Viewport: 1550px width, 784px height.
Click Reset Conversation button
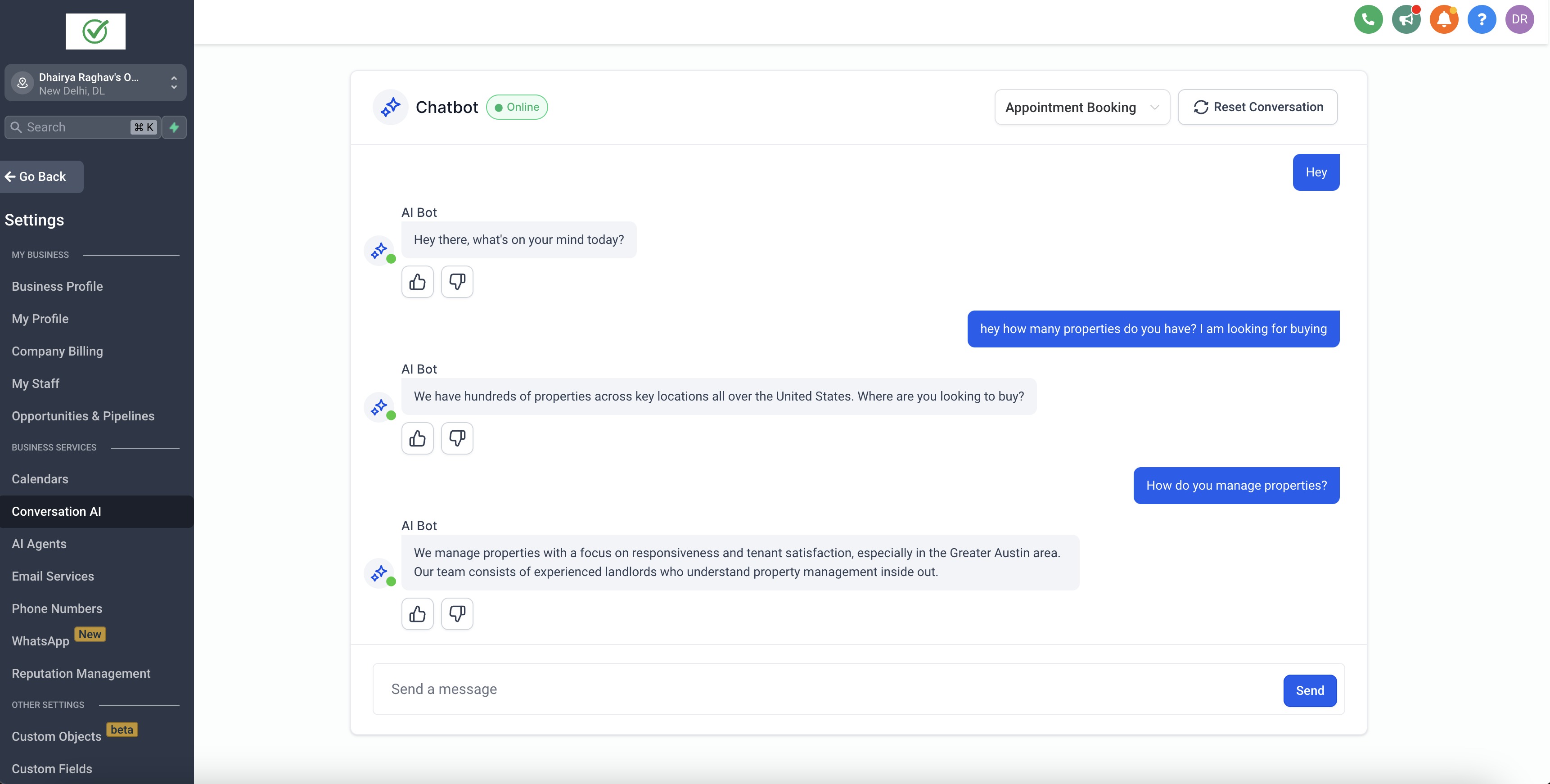(x=1257, y=107)
